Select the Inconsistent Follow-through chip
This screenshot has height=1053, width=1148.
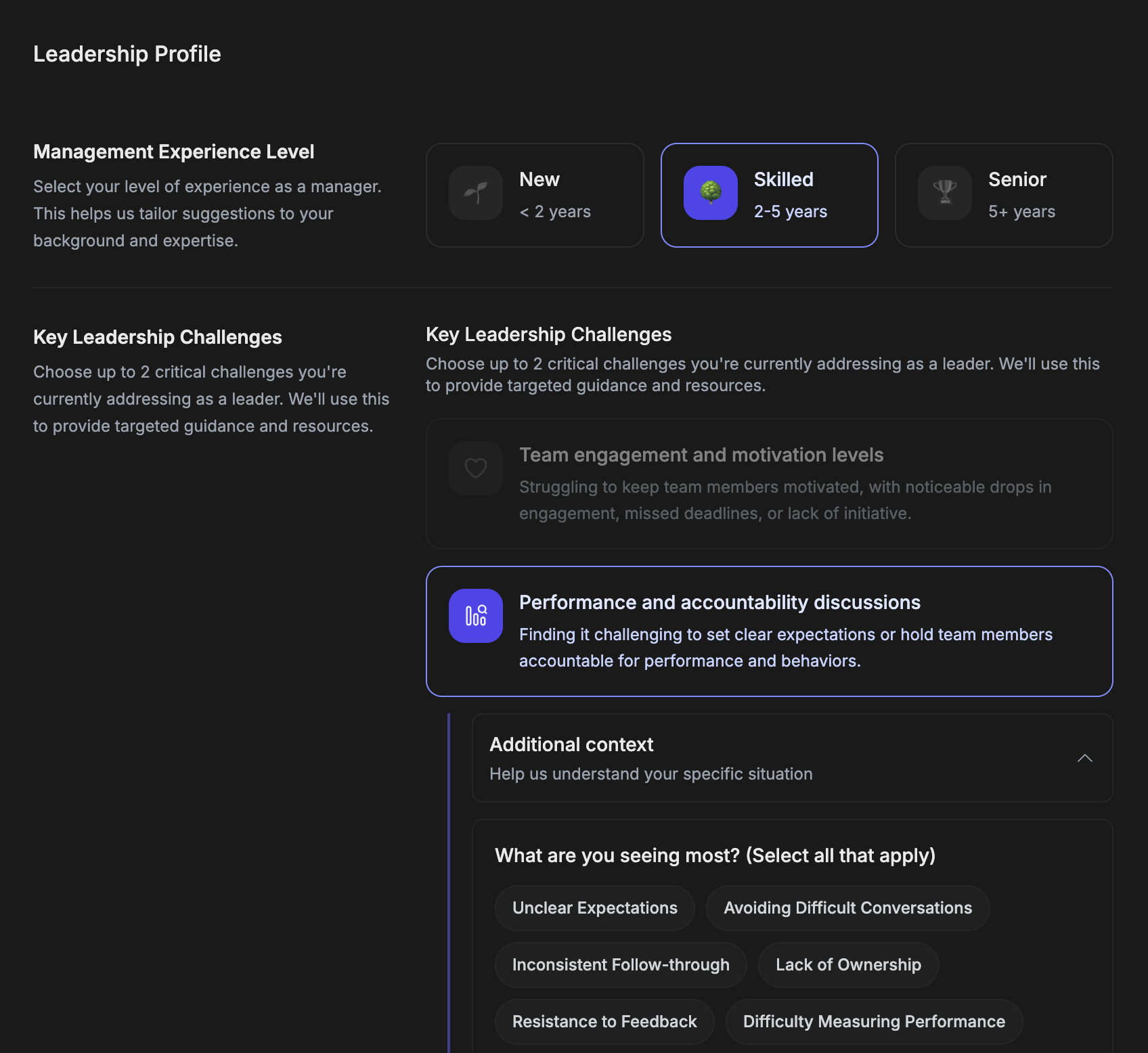click(621, 965)
